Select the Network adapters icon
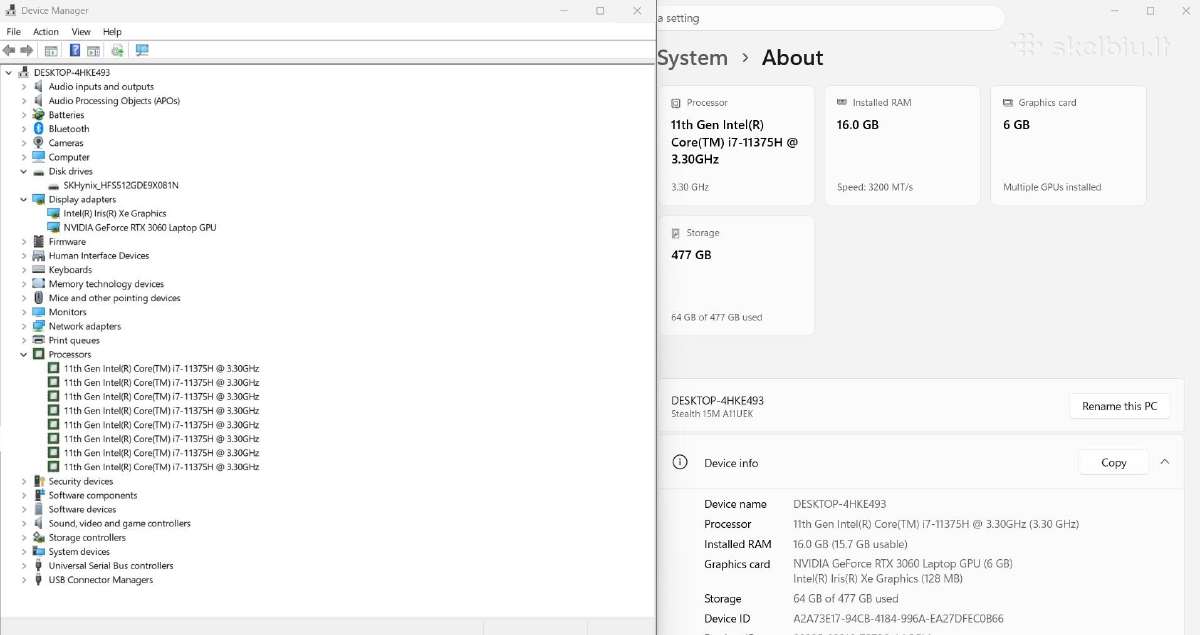This screenshot has height=635, width=1200. tap(39, 326)
